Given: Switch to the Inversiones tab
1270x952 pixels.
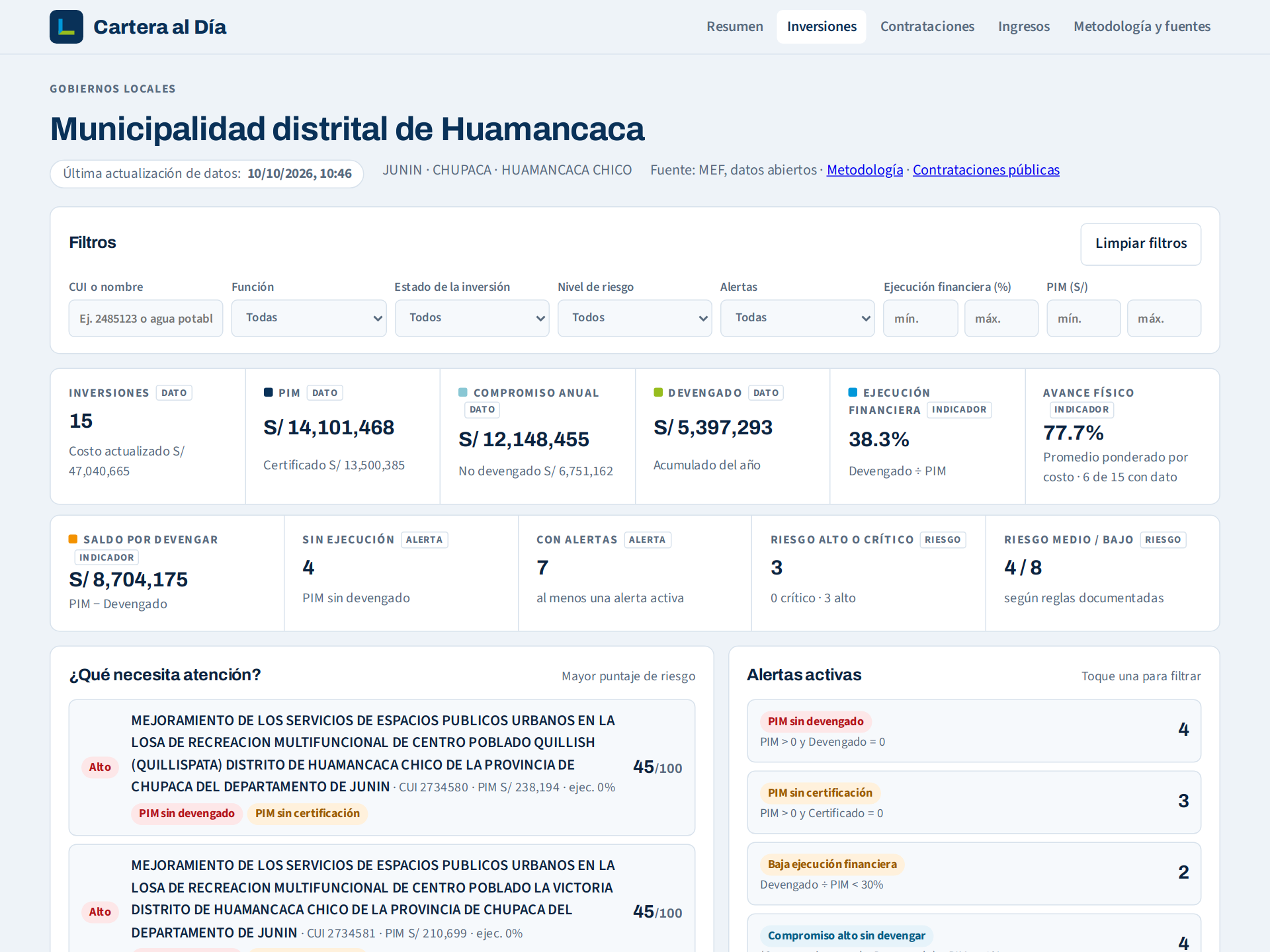Looking at the screenshot, I should [822, 26].
